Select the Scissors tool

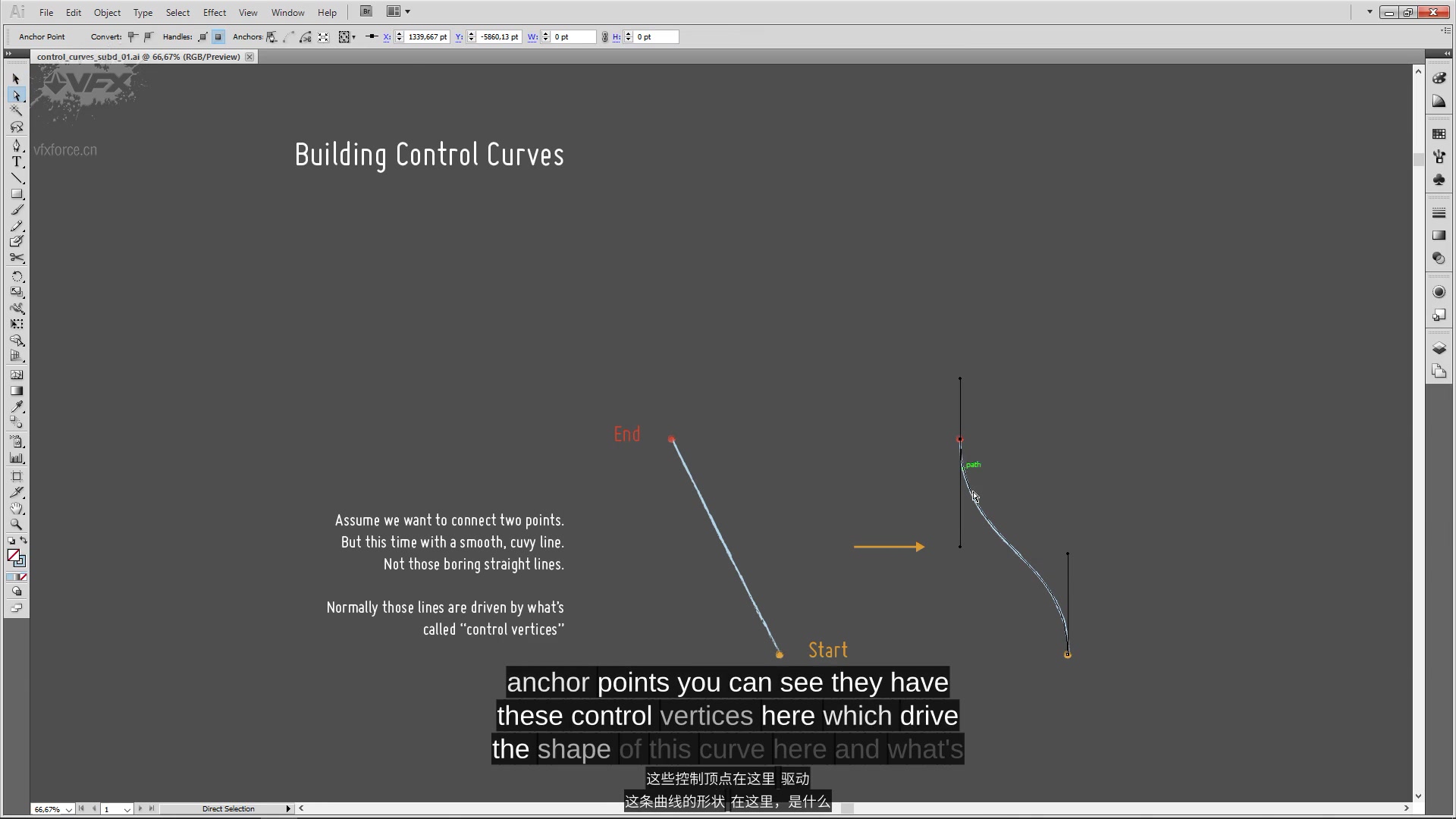click(x=16, y=258)
